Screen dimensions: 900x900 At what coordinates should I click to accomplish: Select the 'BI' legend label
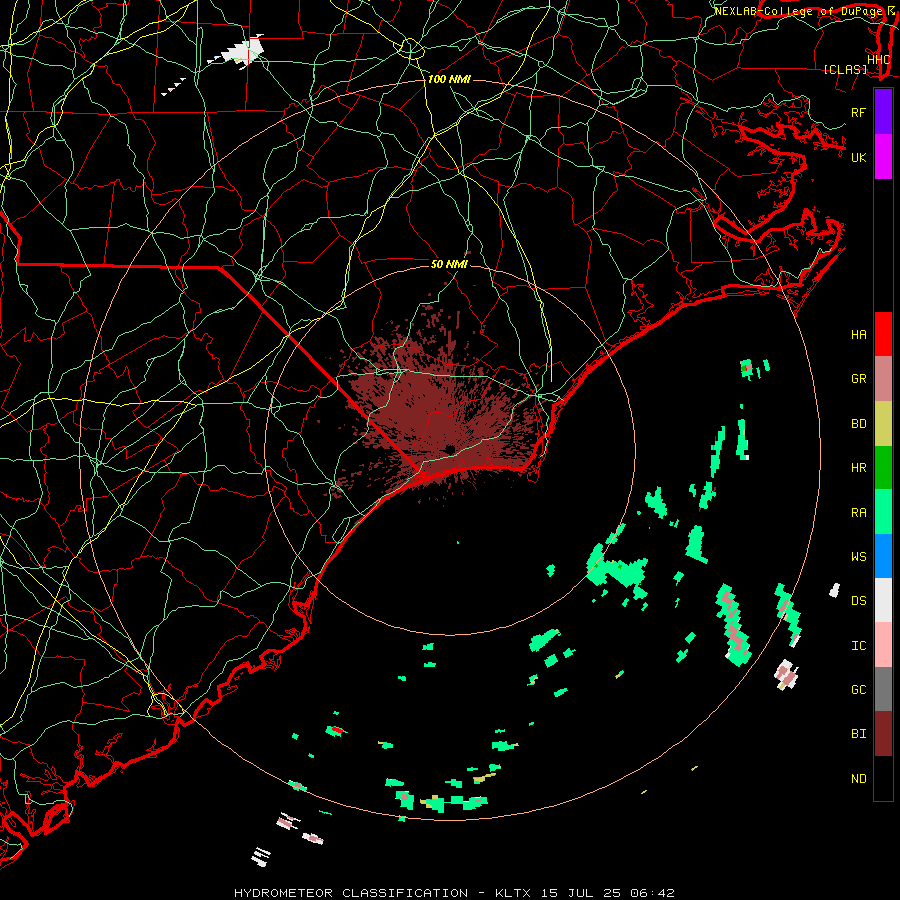pyautogui.click(x=858, y=734)
